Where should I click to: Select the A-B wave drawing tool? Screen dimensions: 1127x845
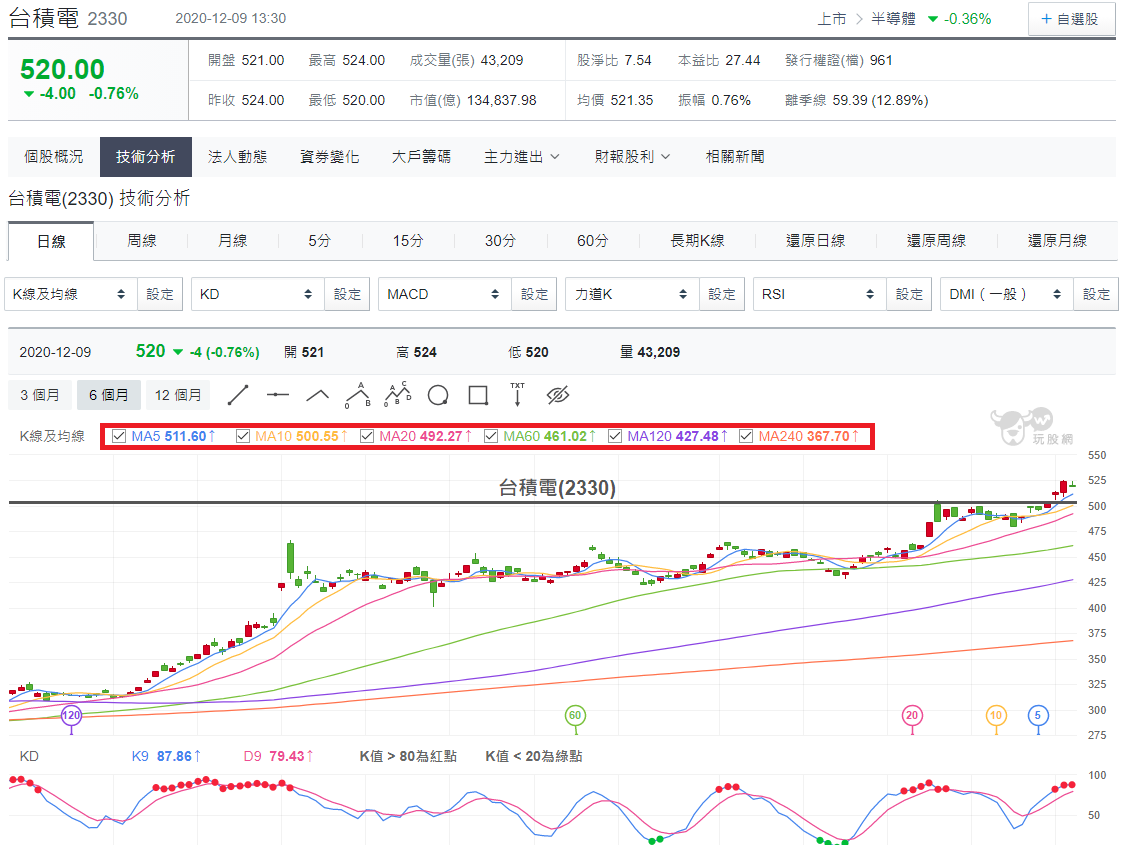coord(358,395)
